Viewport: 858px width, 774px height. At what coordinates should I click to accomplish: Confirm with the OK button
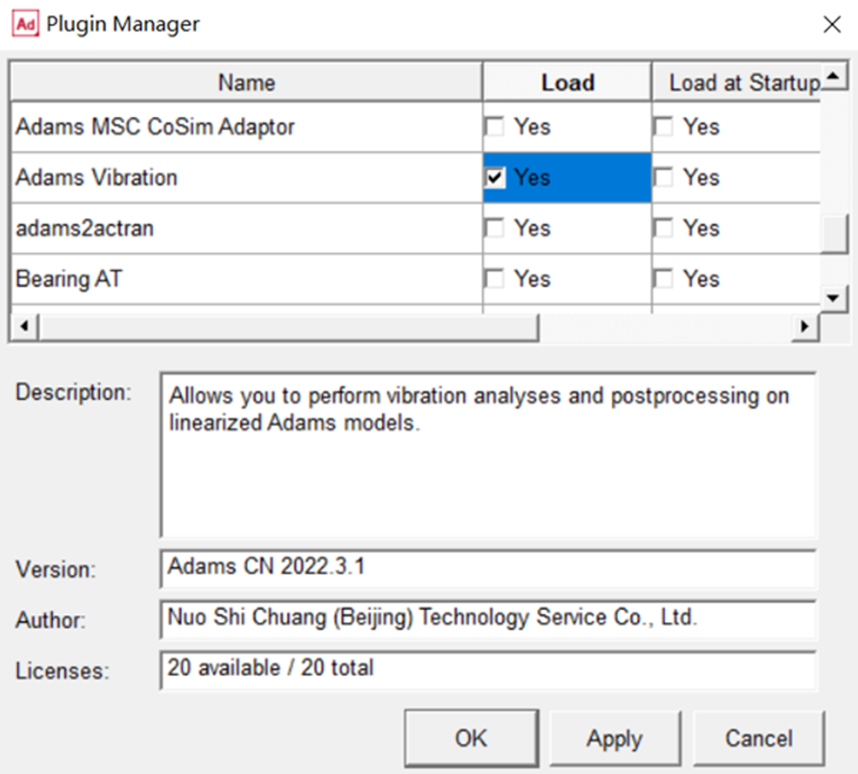click(x=471, y=738)
